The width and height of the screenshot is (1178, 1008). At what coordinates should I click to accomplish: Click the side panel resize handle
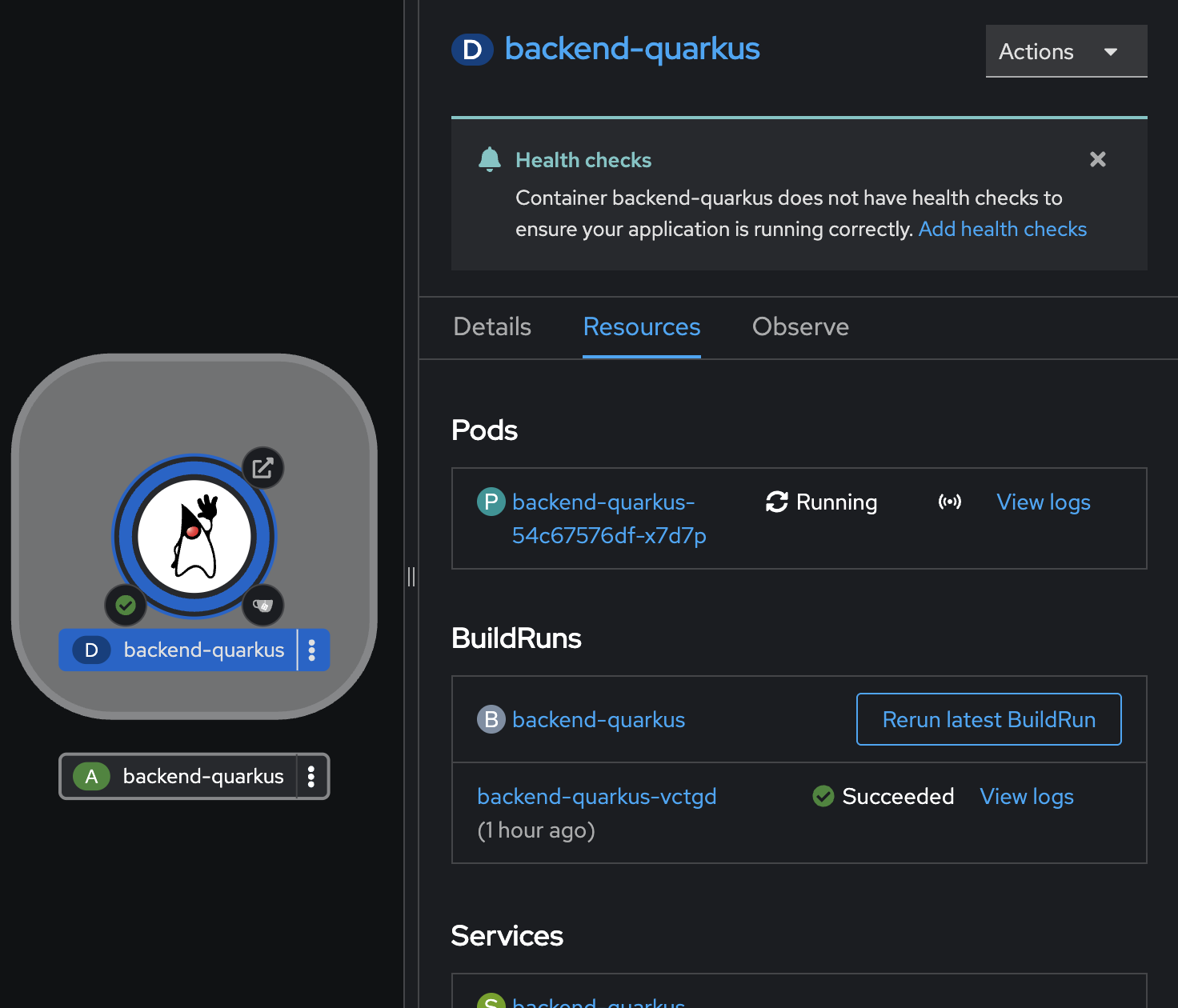tap(411, 576)
